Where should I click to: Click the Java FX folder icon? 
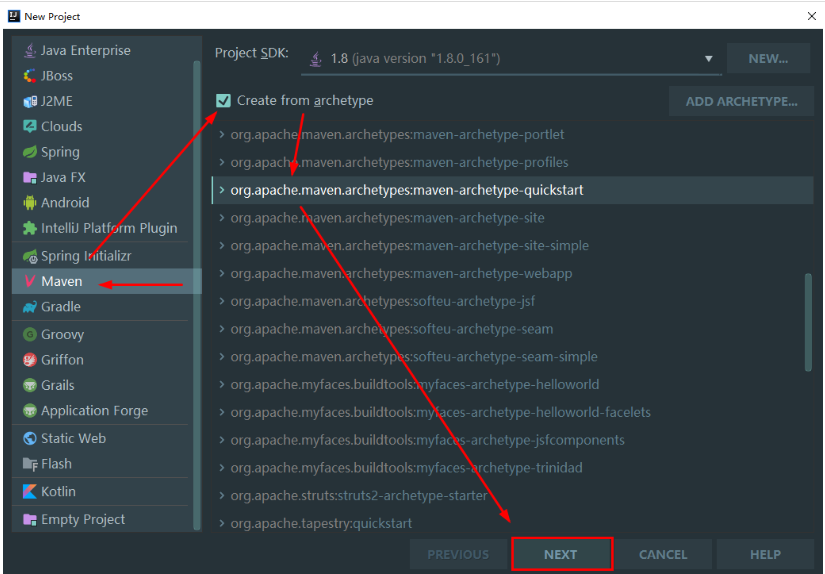click(x=30, y=177)
